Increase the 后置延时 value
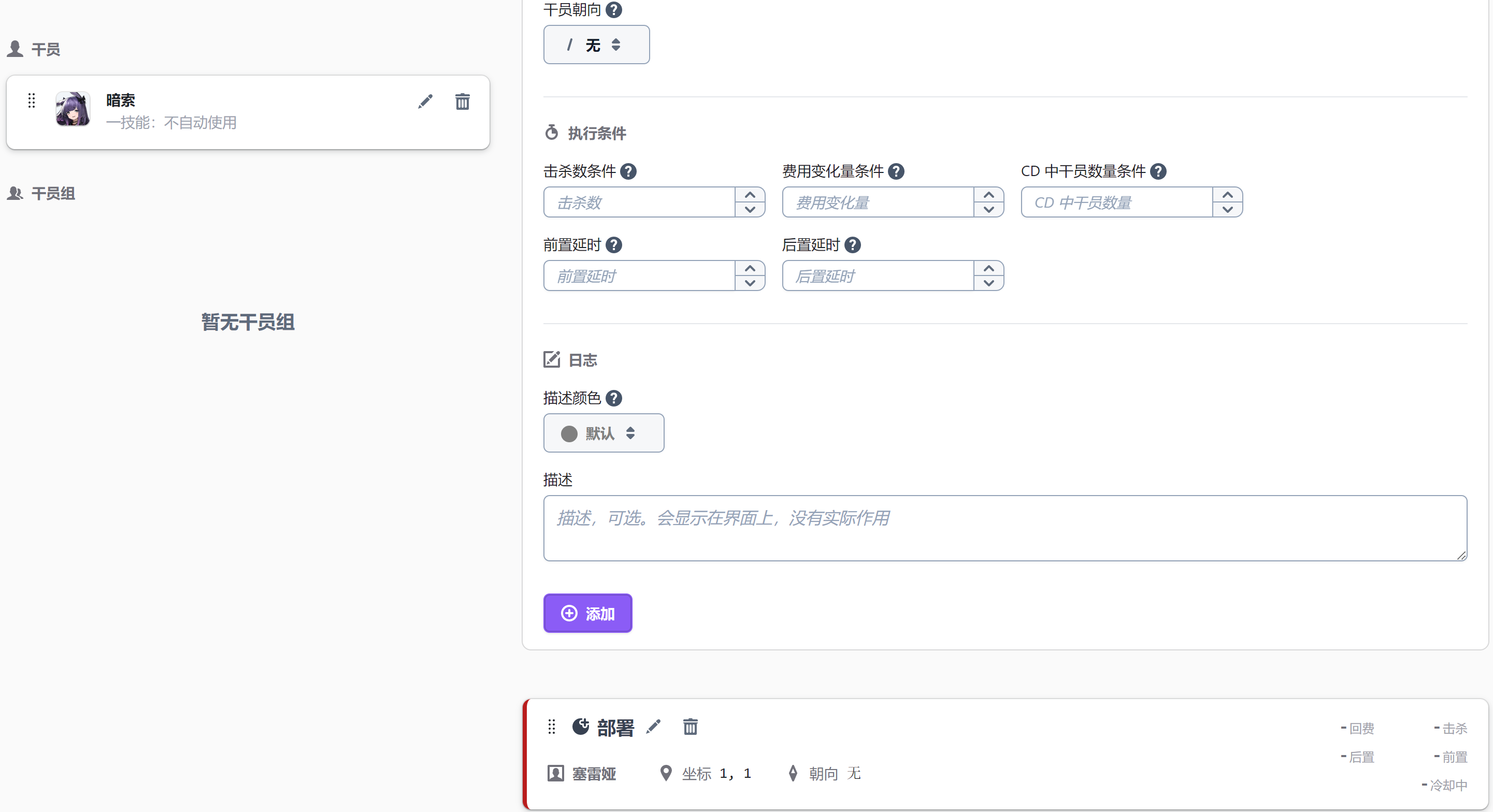1493x812 pixels. coord(989,269)
